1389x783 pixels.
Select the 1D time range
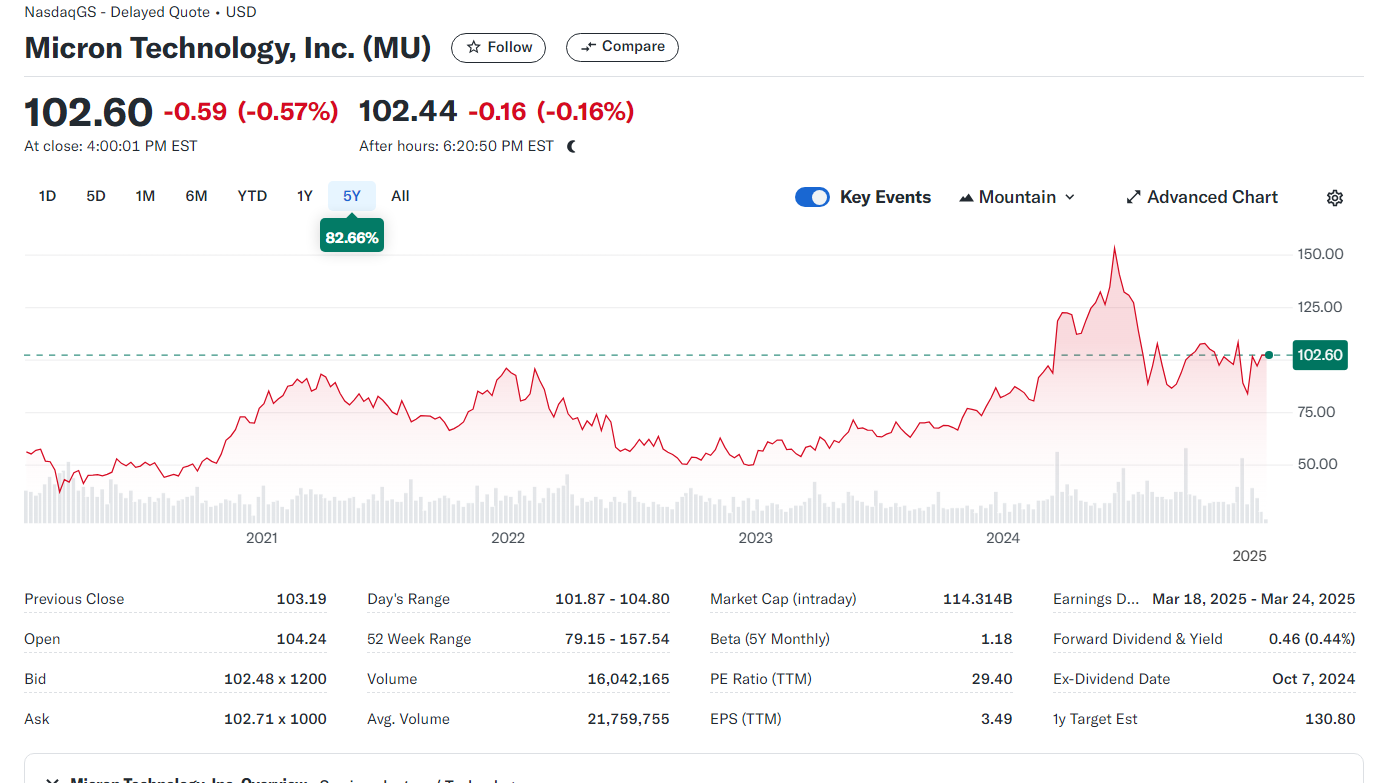click(47, 196)
